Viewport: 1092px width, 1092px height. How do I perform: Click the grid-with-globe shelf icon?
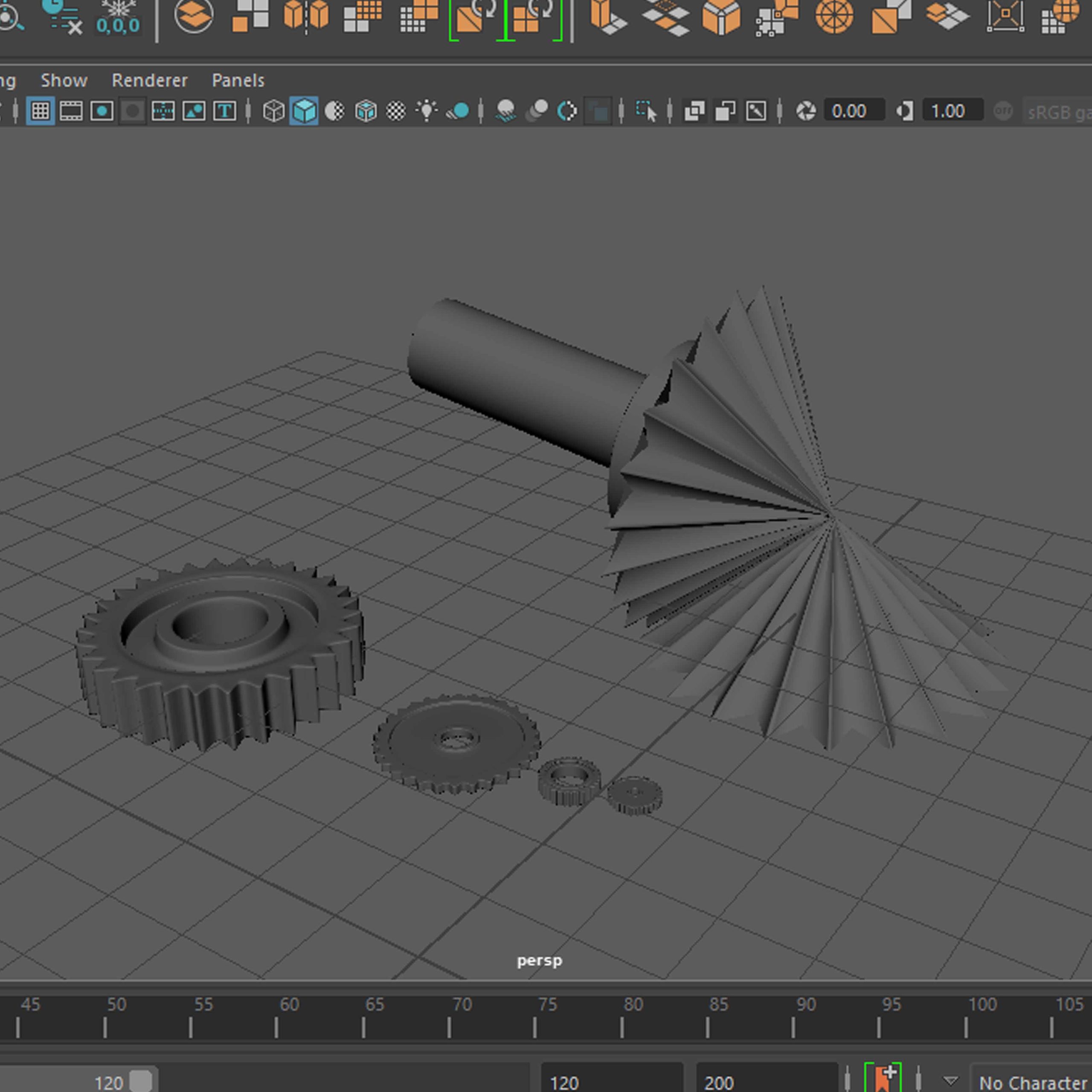(1061, 17)
